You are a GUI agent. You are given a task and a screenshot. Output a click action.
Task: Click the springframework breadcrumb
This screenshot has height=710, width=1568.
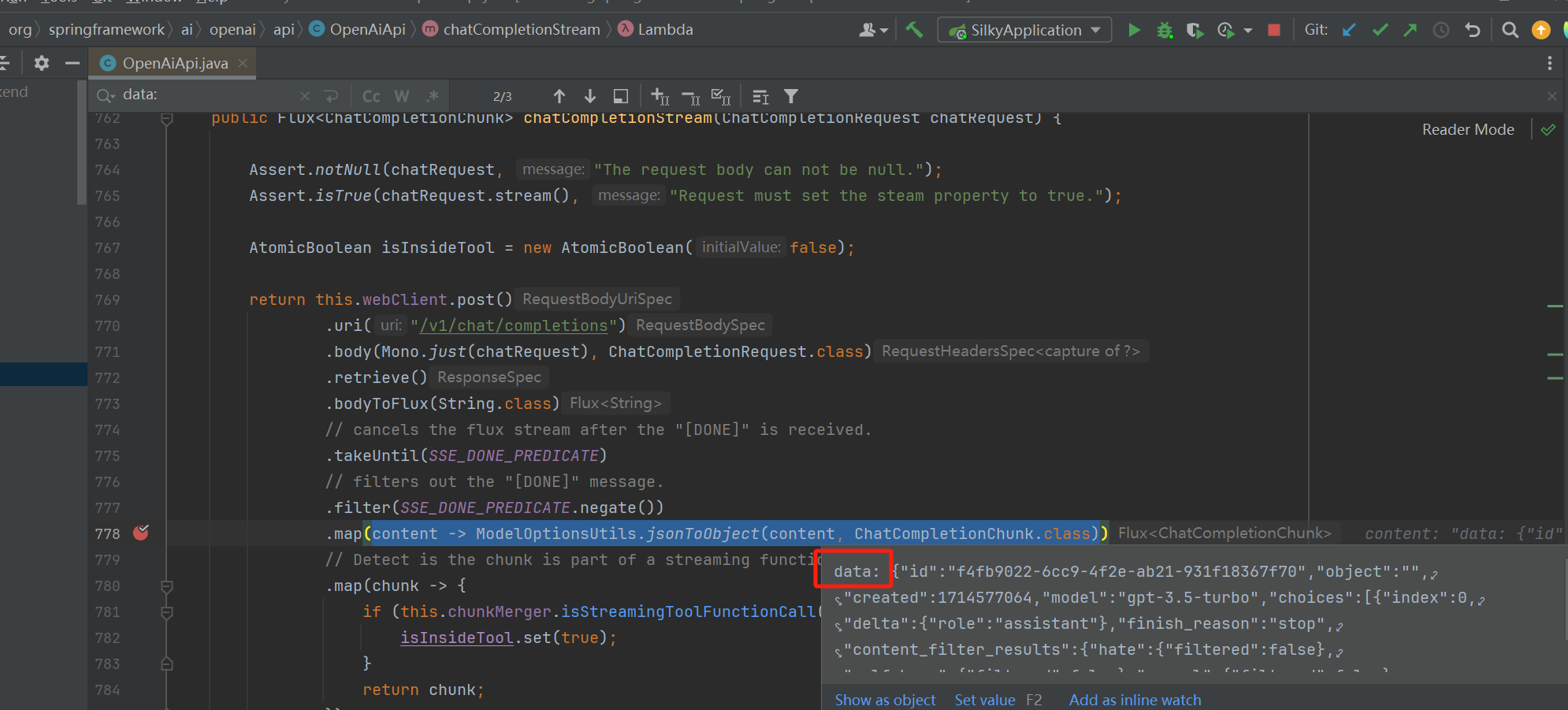click(106, 29)
